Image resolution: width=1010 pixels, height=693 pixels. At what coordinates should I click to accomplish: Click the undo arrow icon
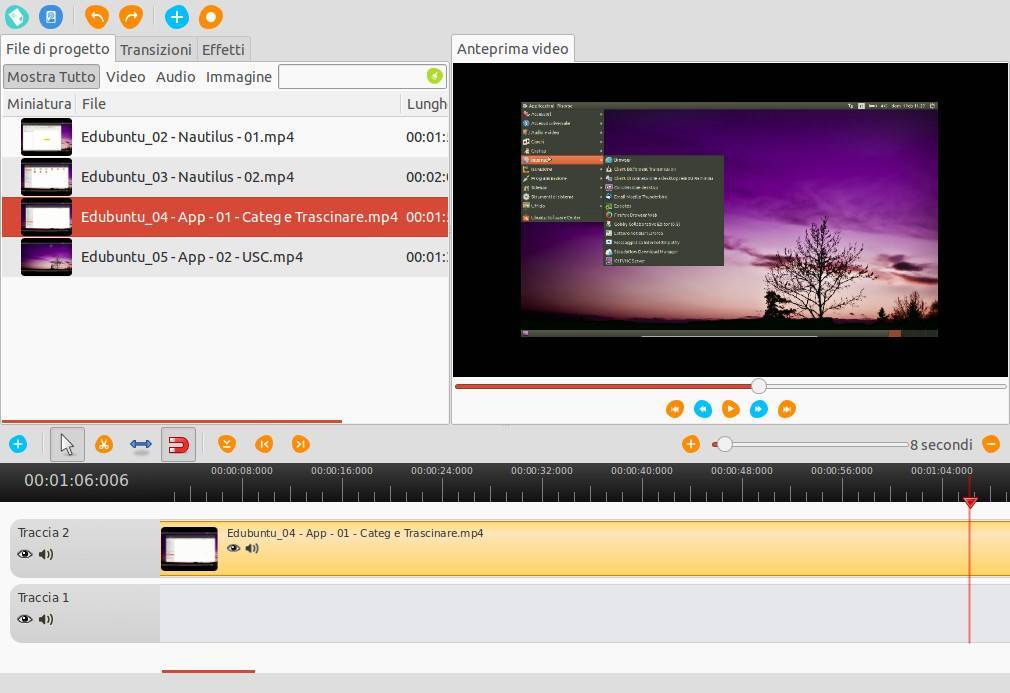click(97, 17)
